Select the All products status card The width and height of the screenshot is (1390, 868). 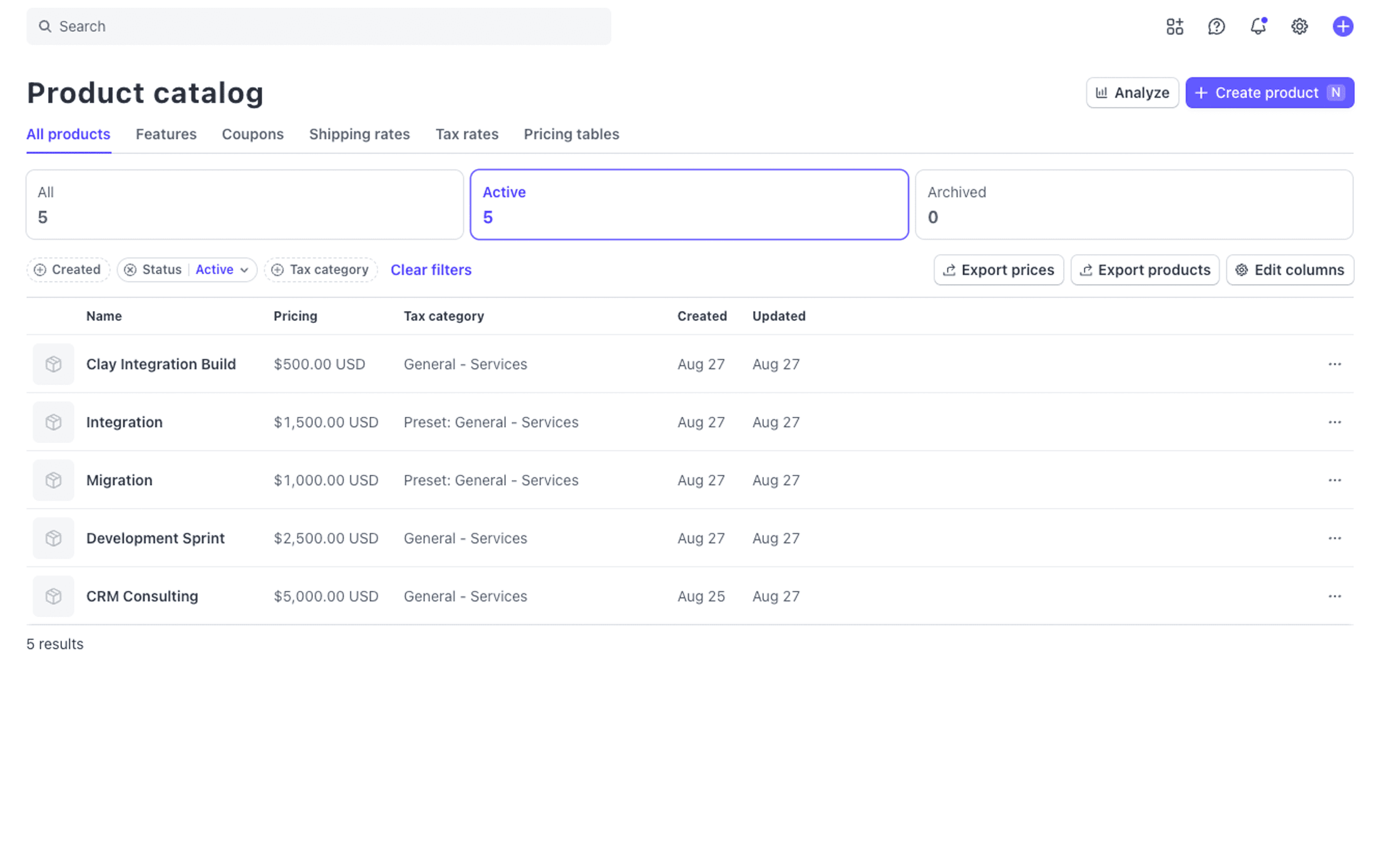pos(244,205)
